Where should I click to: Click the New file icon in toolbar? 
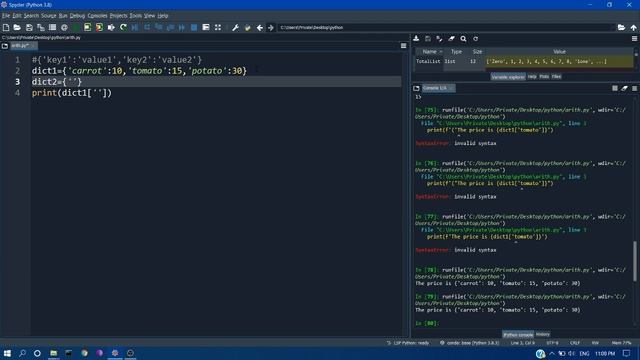tap(6, 27)
